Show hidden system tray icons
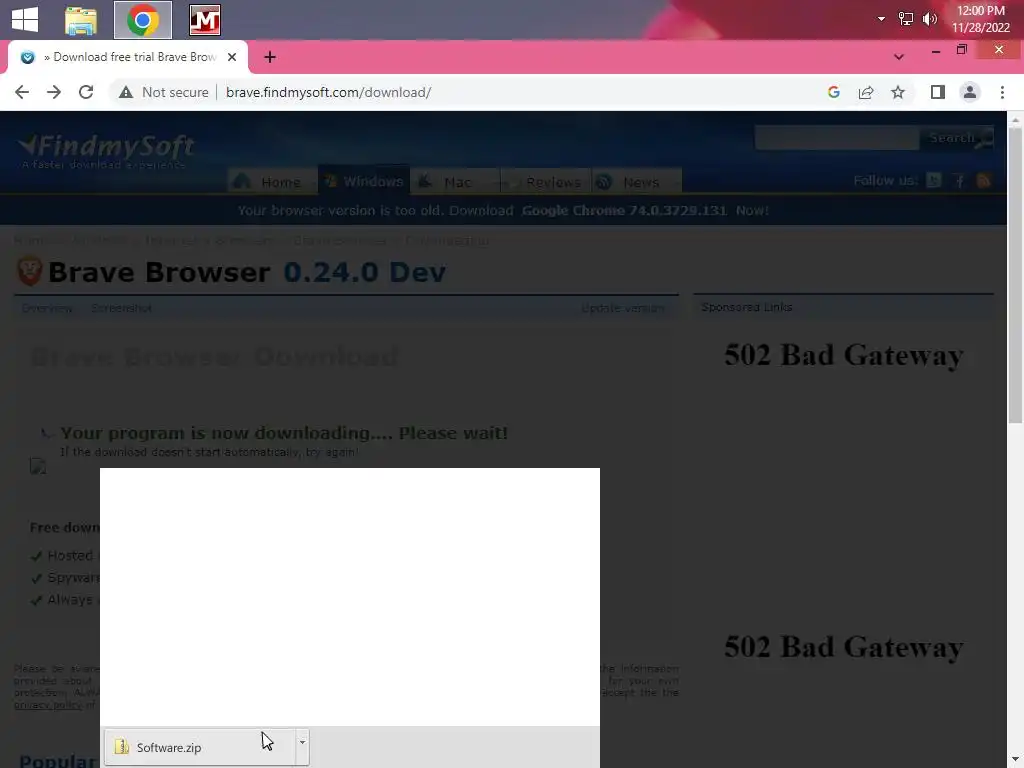 881,19
